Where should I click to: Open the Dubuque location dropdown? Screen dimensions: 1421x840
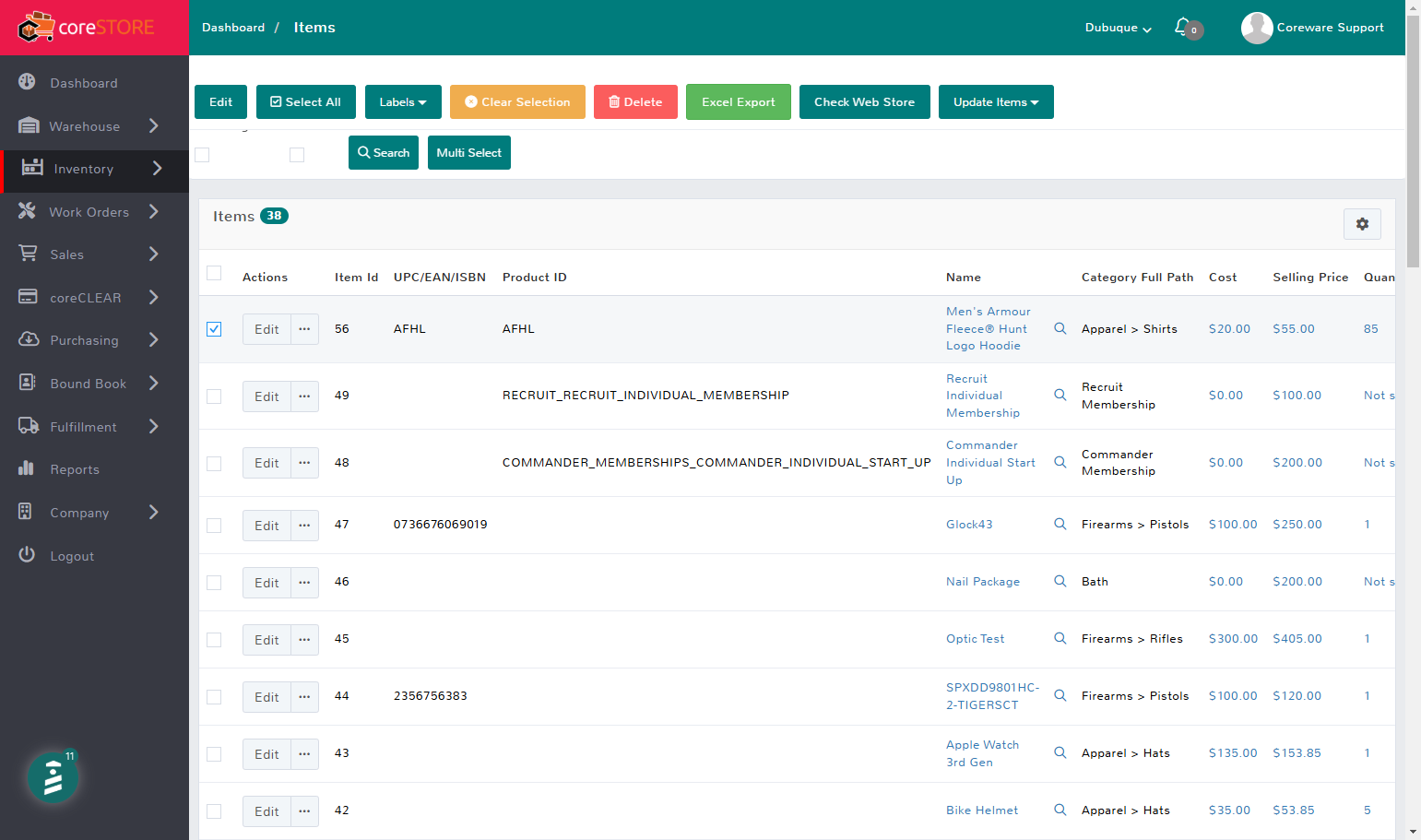tap(1118, 28)
